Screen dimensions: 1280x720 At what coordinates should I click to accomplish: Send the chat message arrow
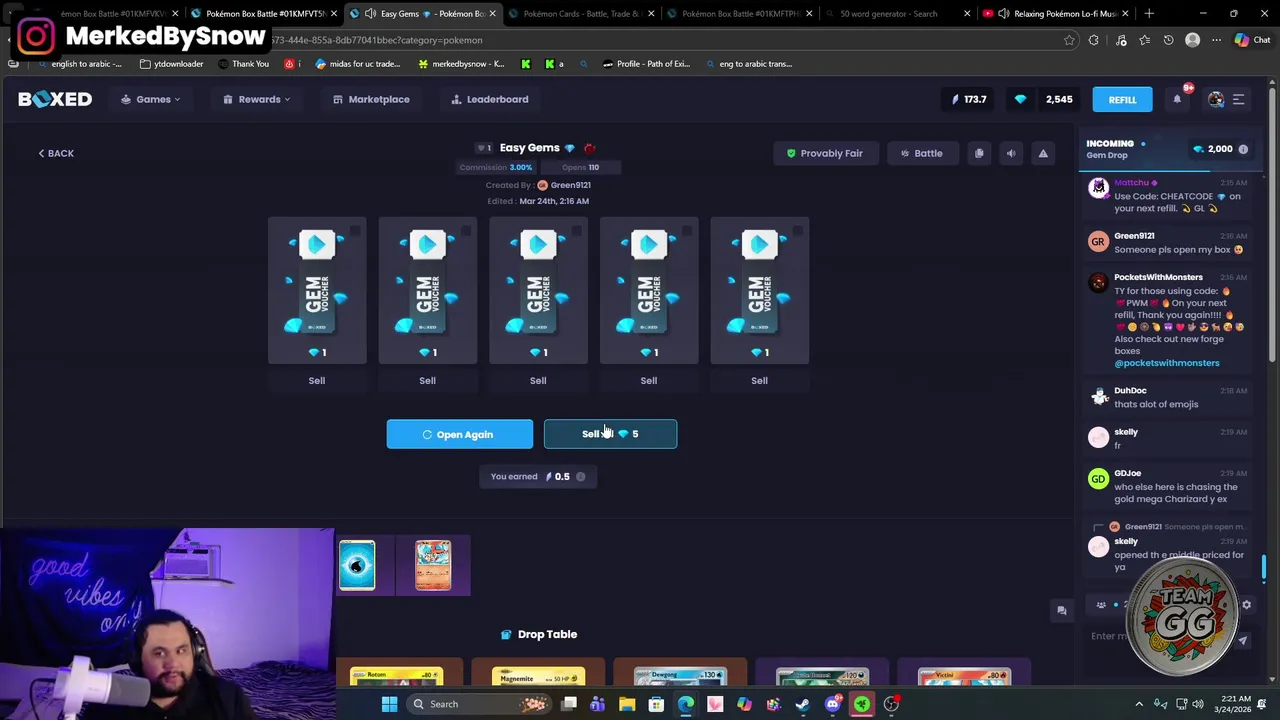(x=1243, y=640)
